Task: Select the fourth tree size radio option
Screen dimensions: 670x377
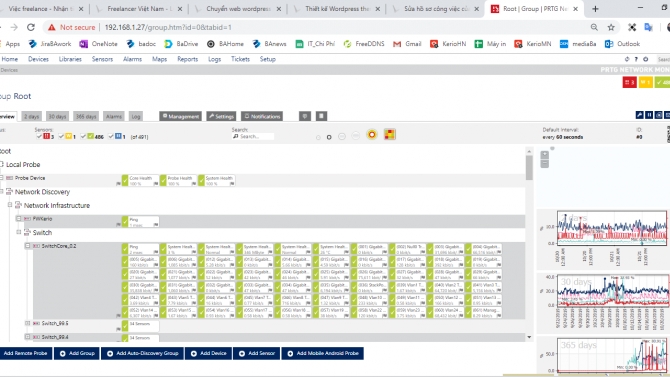Action: 356,136
